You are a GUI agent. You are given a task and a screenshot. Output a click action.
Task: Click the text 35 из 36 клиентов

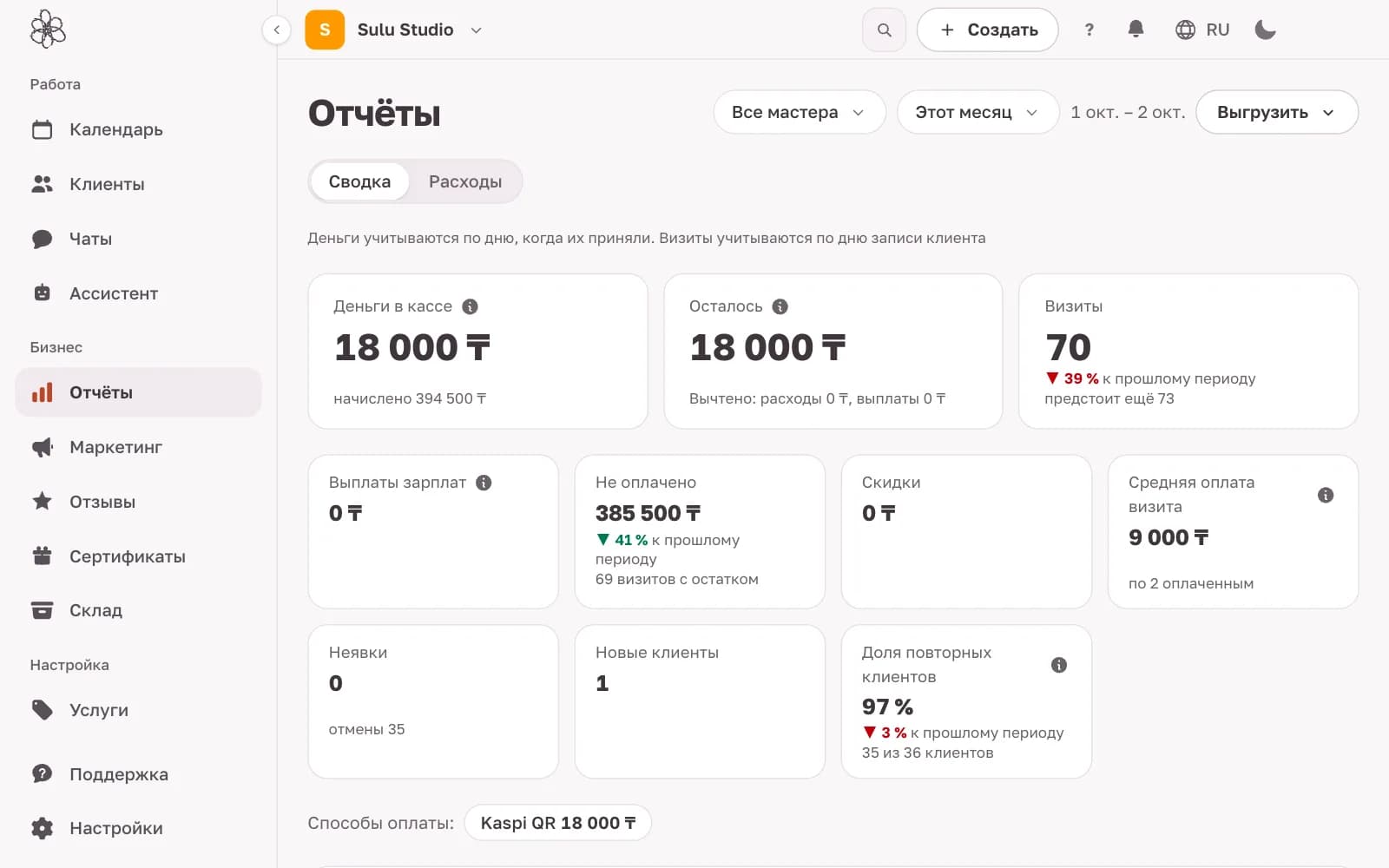(x=927, y=753)
